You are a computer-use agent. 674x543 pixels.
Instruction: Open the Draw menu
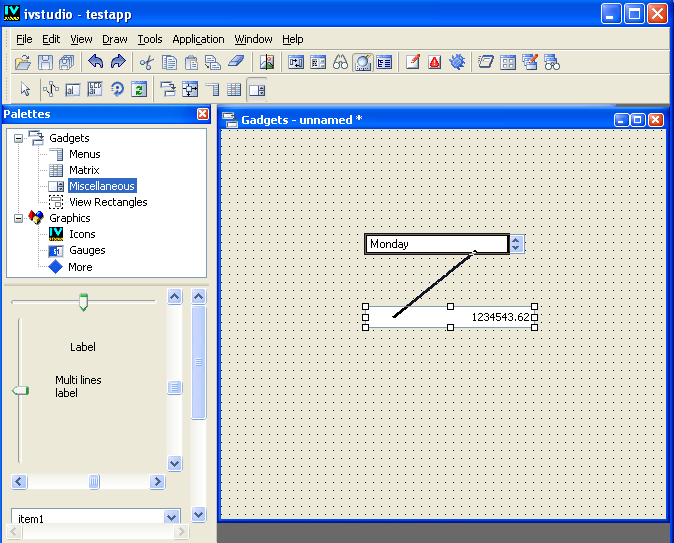click(x=114, y=39)
